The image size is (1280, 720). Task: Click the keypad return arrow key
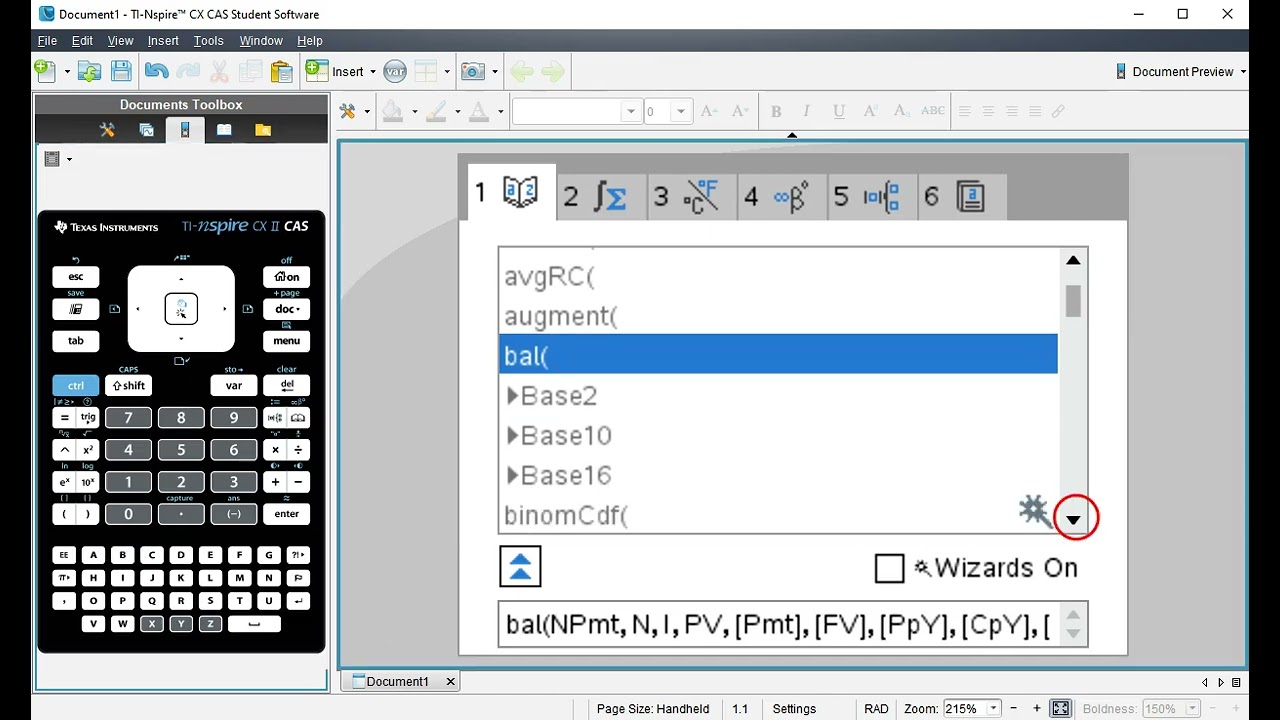point(298,601)
